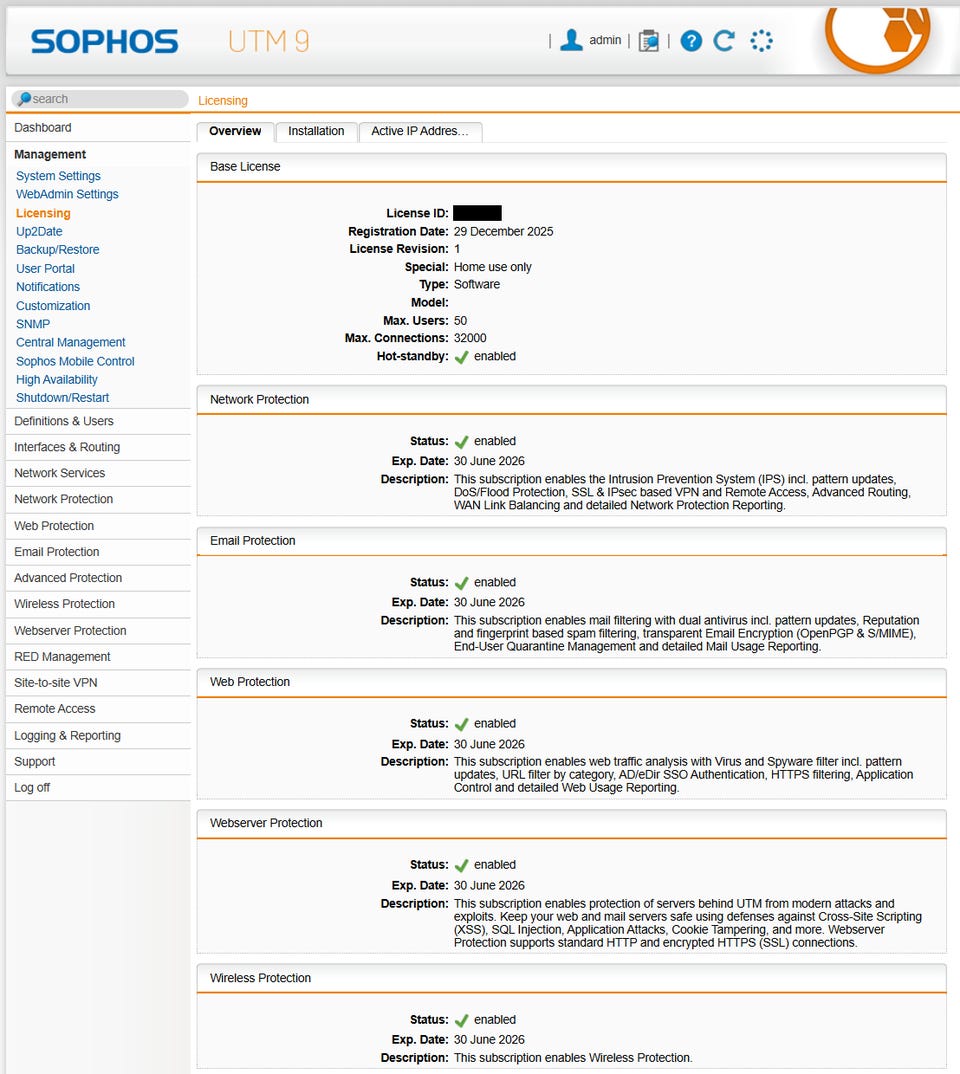Expand Definitions & Users menu
The width and height of the screenshot is (960, 1074).
(x=98, y=421)
